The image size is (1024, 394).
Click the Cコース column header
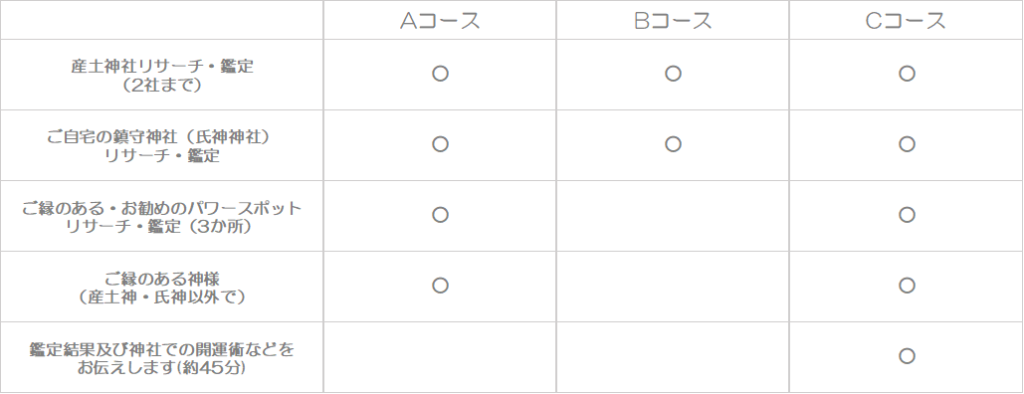click(906, 21)
